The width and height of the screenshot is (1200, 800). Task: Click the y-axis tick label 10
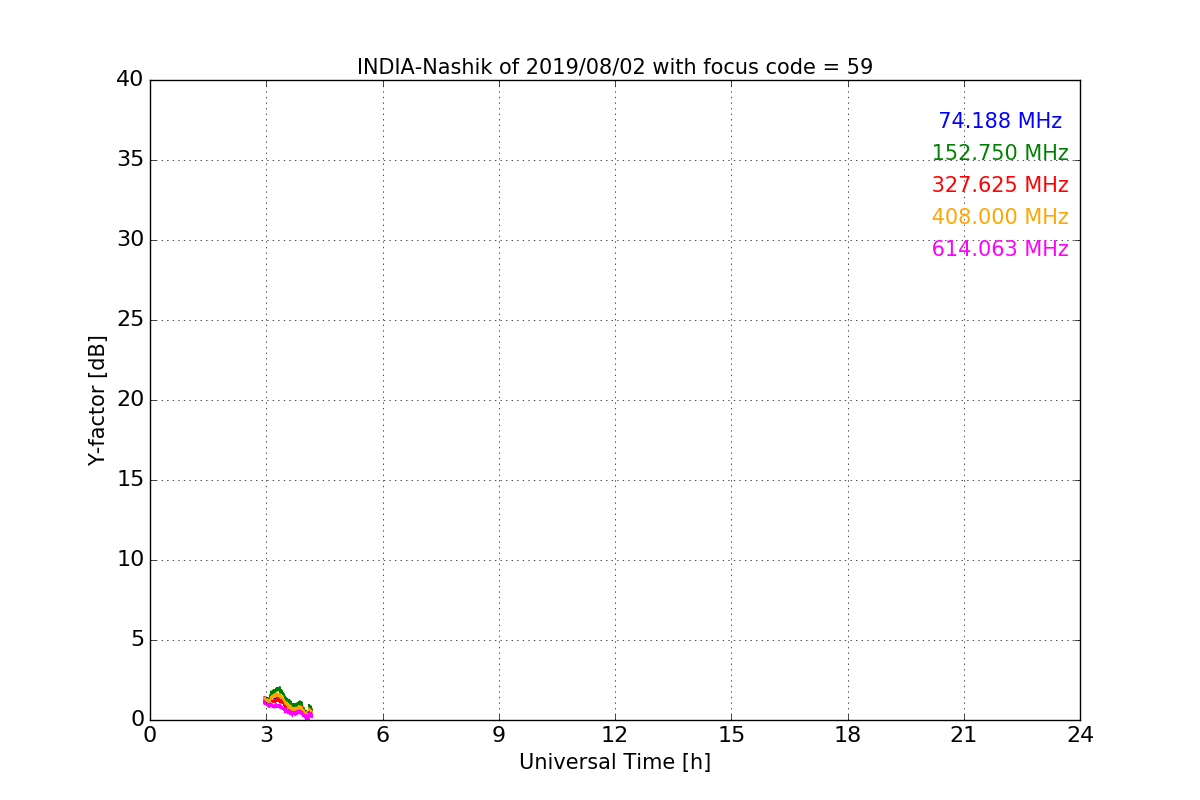click(x=130, y=560)
